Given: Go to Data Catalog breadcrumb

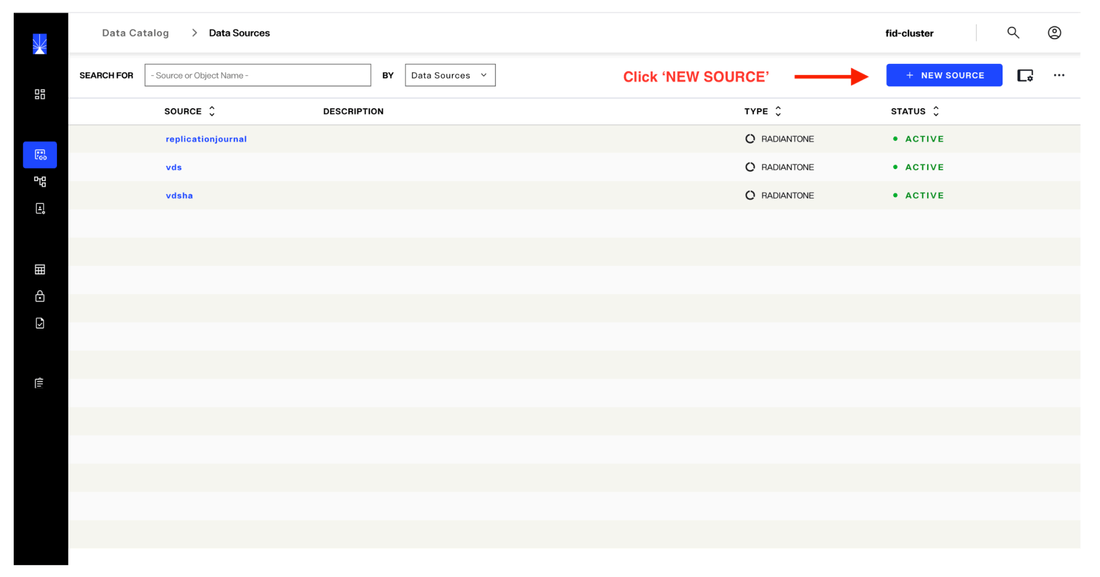Looking at the screenshot, I should point(135,33).
